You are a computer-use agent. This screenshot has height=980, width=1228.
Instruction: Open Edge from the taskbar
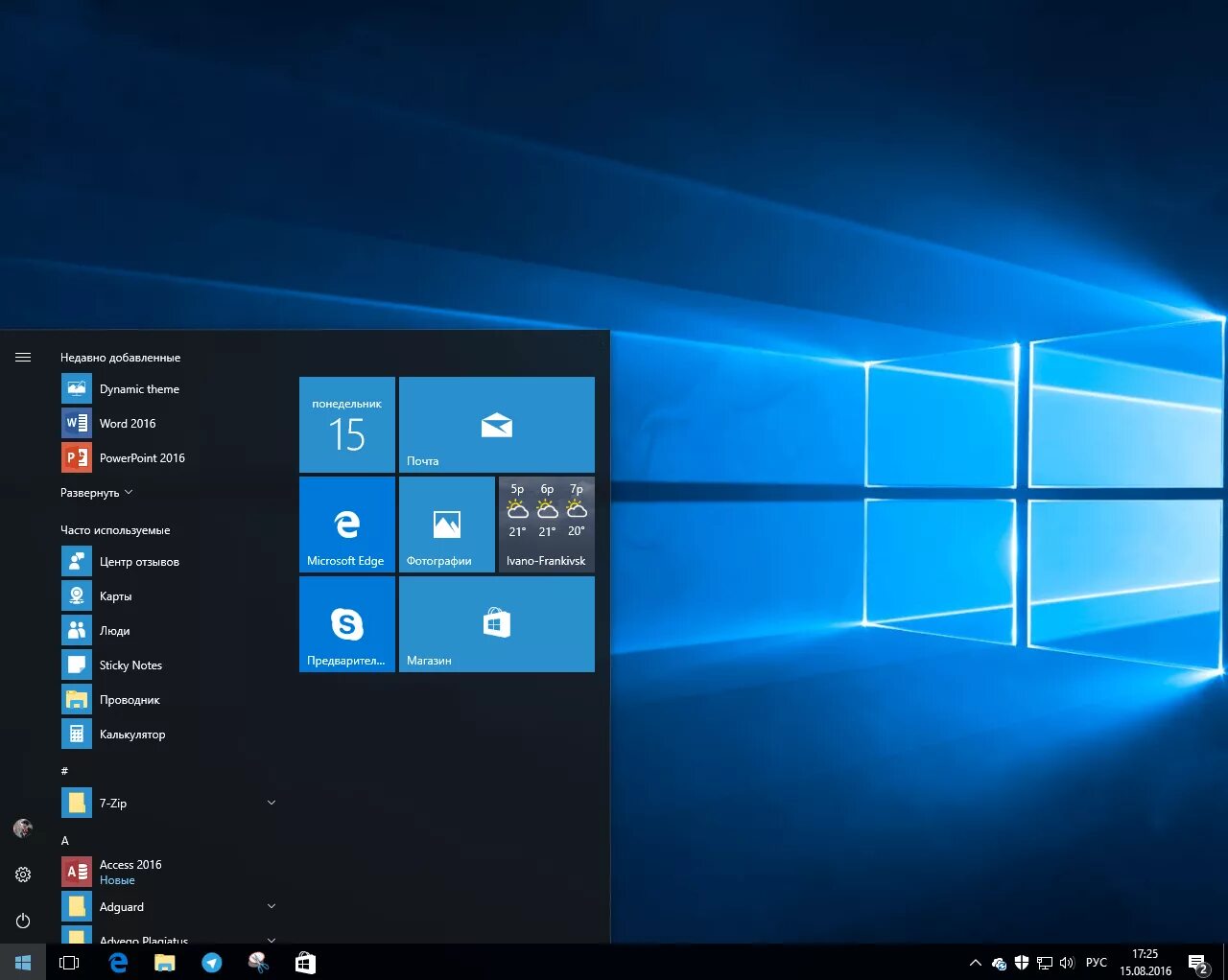coord(118,962)
